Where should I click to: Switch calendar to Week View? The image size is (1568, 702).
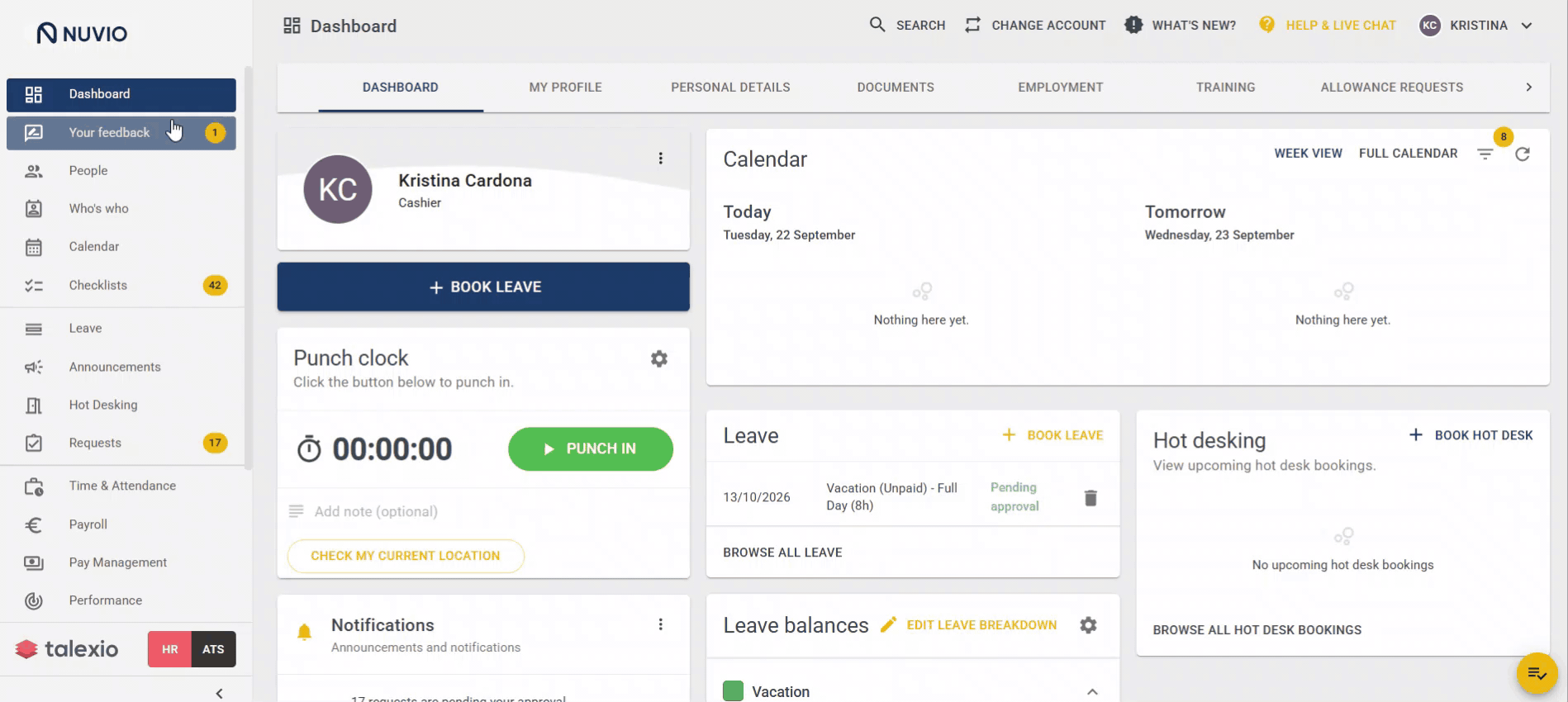1308,154
